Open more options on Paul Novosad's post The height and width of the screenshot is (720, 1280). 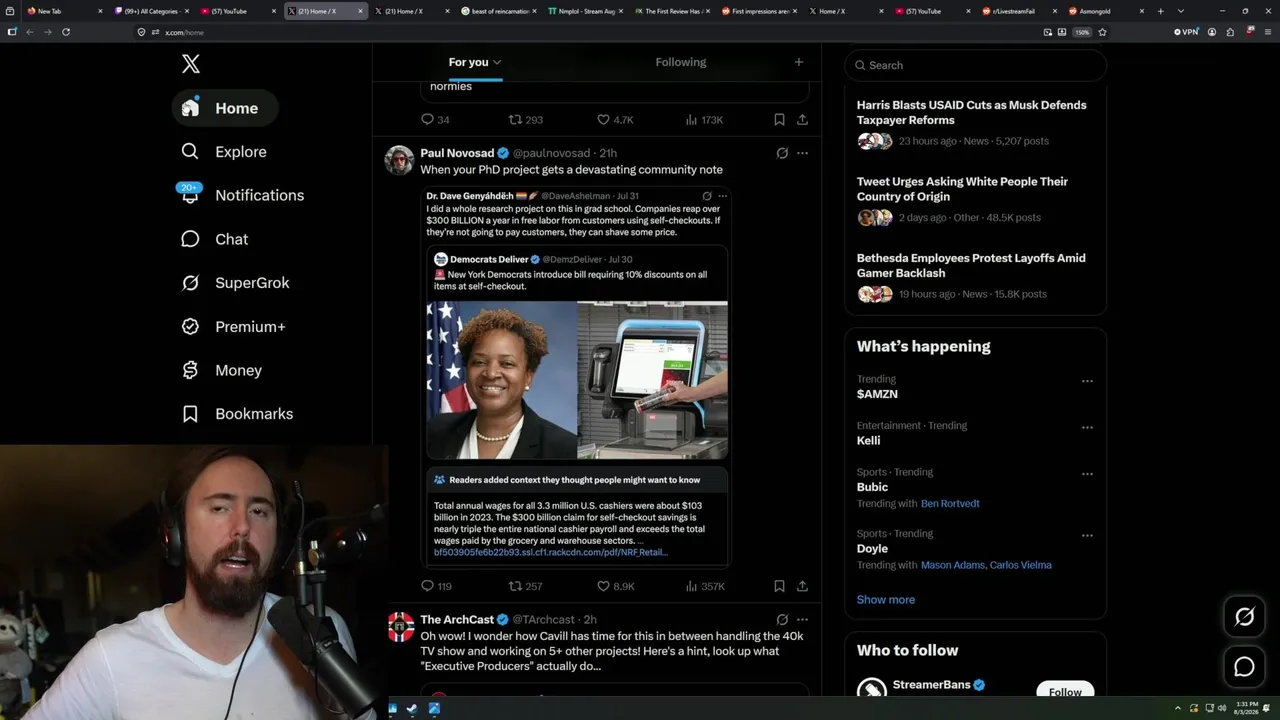[x=802, y=153]
